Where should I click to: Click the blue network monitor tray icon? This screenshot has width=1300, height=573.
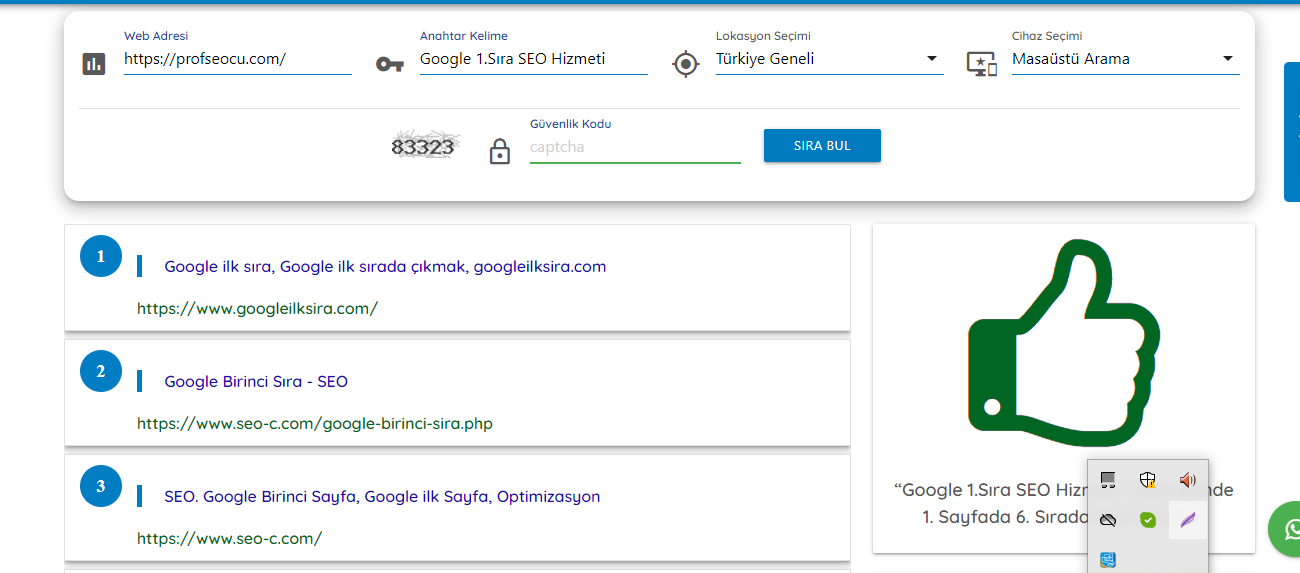click(x=1107, y=560)
